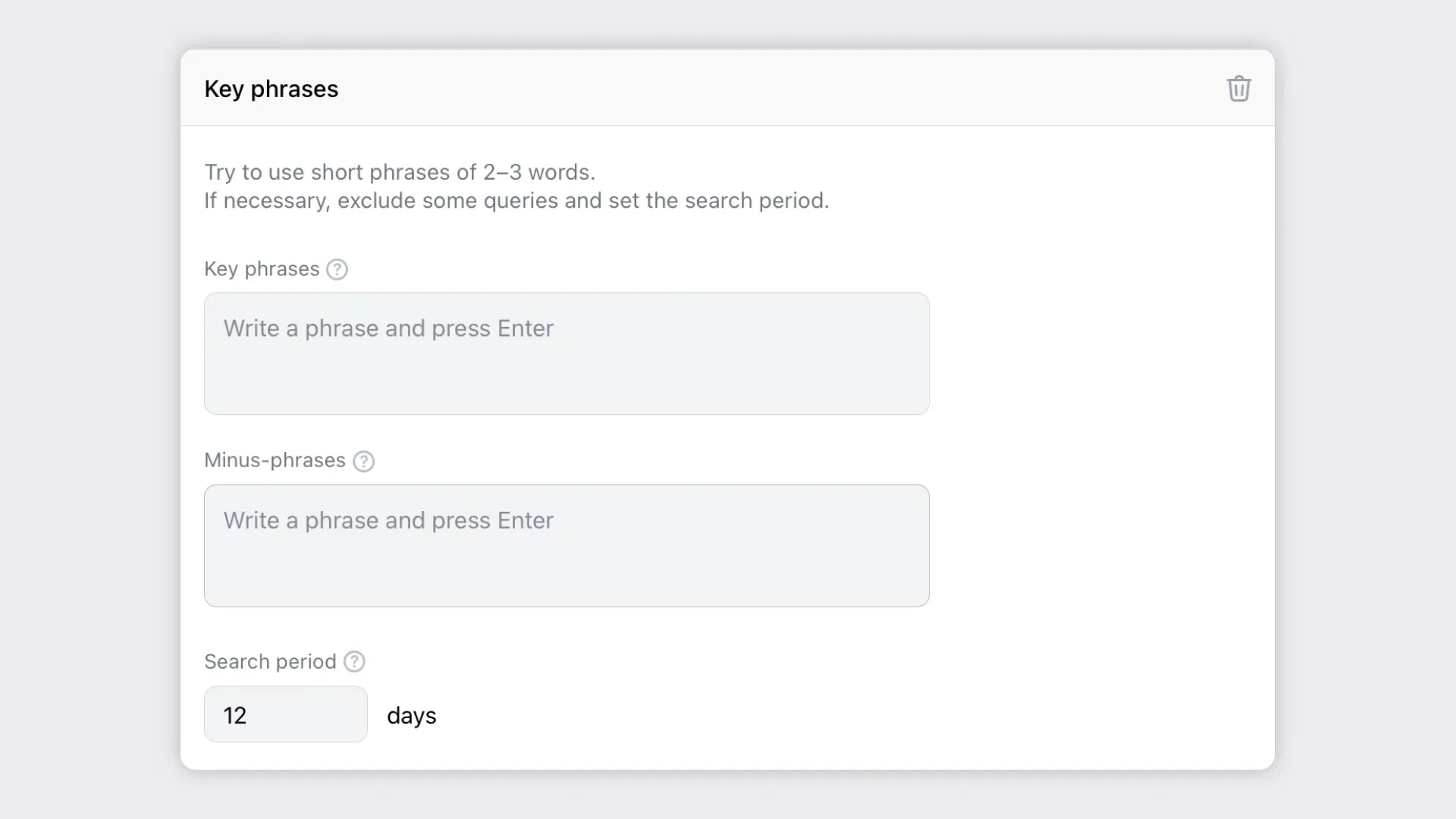Click the 'Try to use short phrases' hint
The height and width of the screenshot is (819, 1456).
(x=399, y=172)
